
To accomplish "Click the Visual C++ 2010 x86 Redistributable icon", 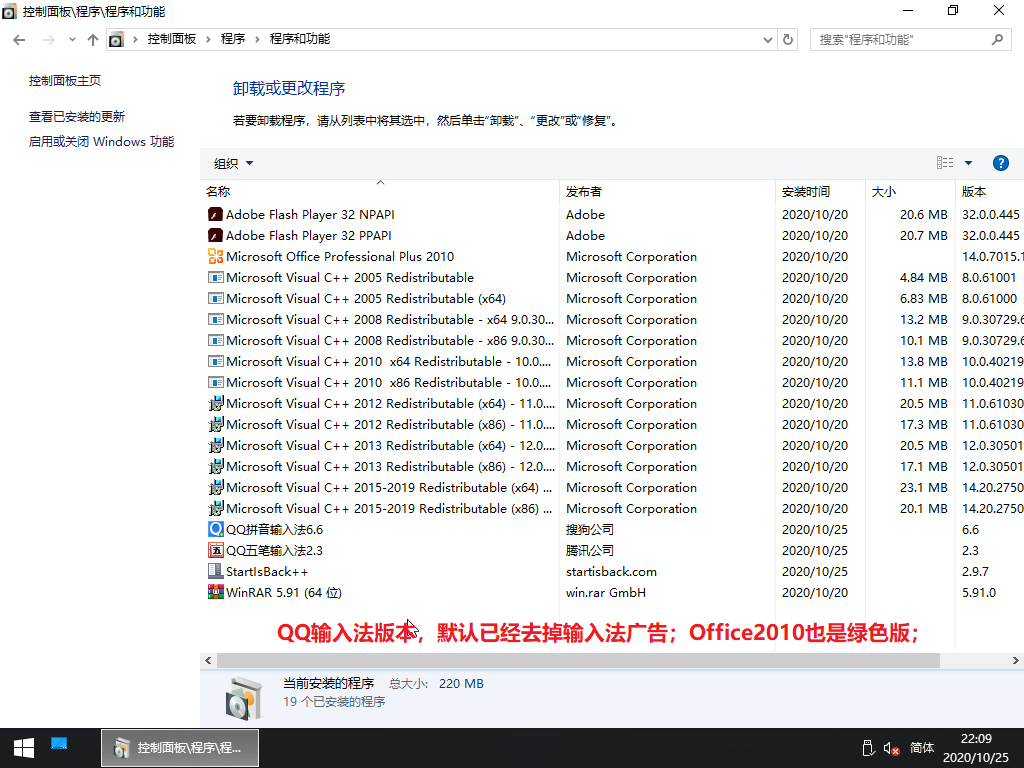I will point(215,382).
